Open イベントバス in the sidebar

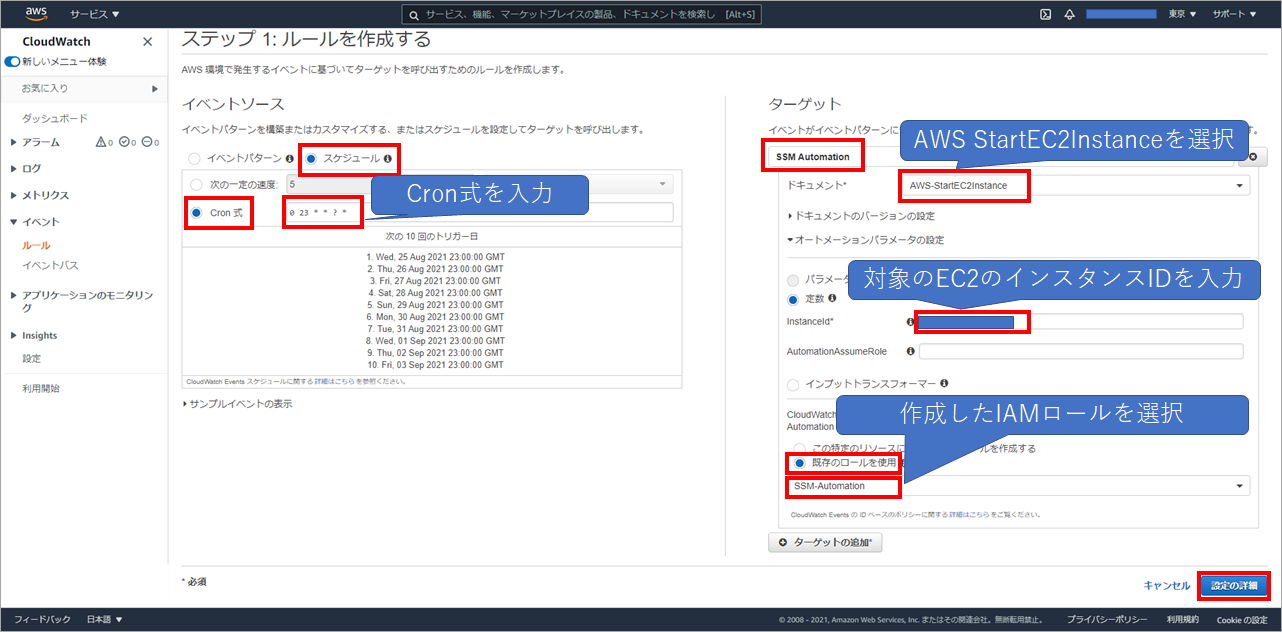pyautogui.click(x=50, y=265)
